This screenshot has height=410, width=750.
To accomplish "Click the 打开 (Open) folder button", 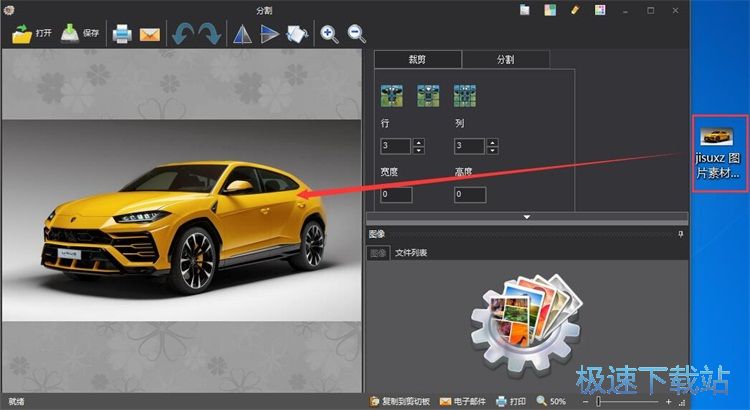I will pos(32,33).
